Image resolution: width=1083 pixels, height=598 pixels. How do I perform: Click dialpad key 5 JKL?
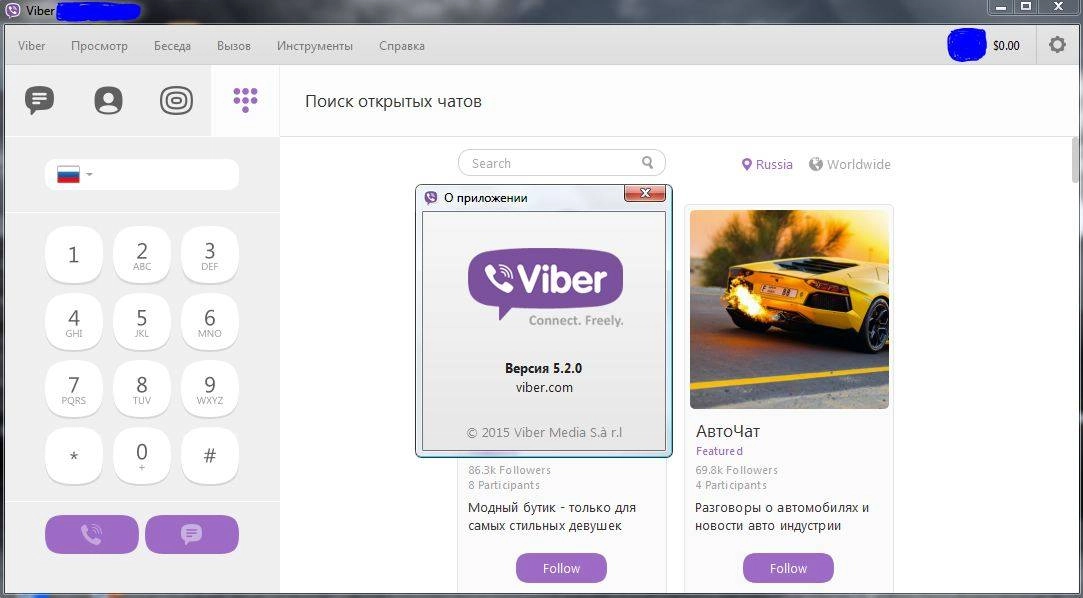[x=142, y=322]
